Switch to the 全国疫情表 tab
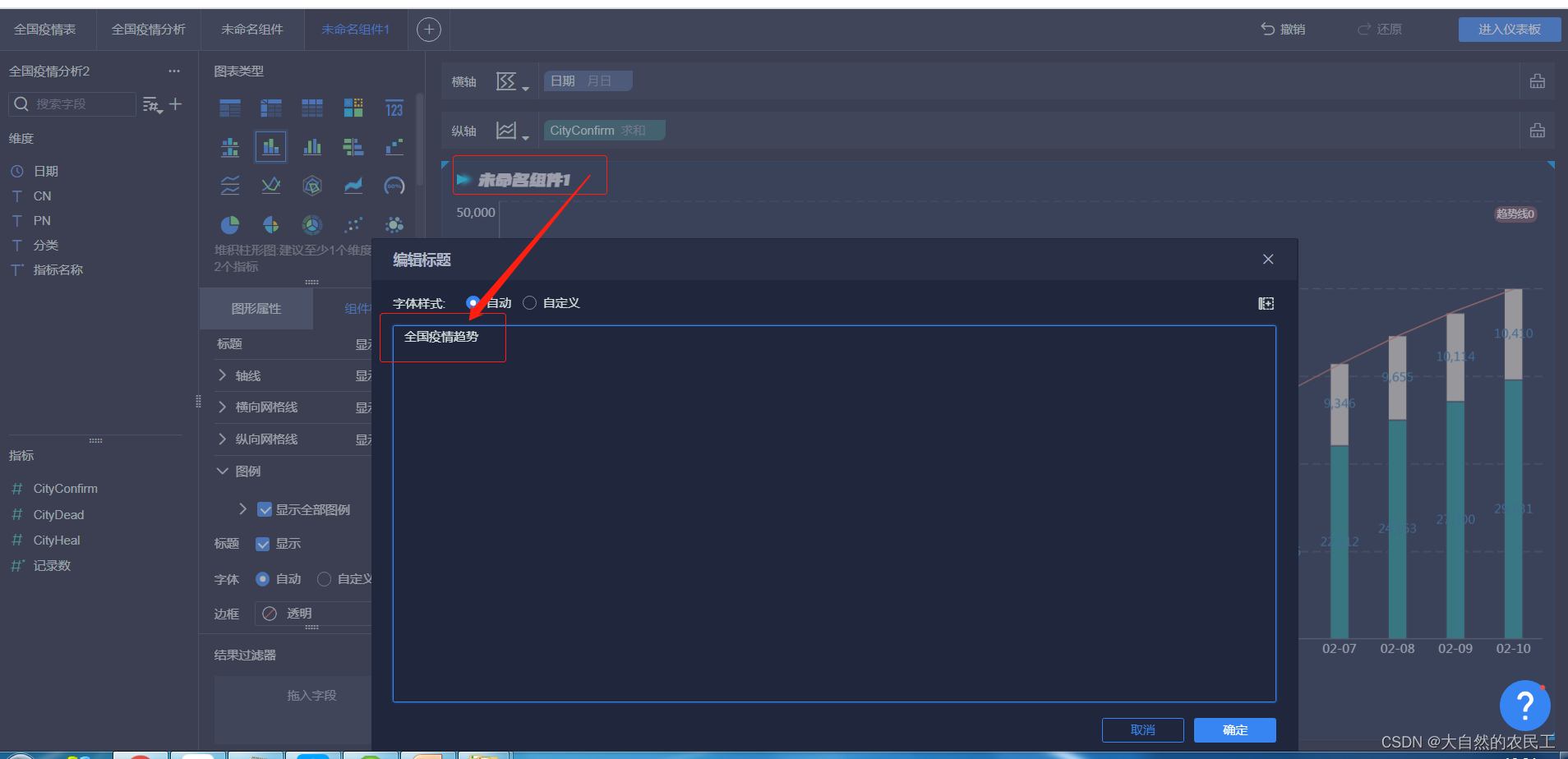 [x=44, y=30]
